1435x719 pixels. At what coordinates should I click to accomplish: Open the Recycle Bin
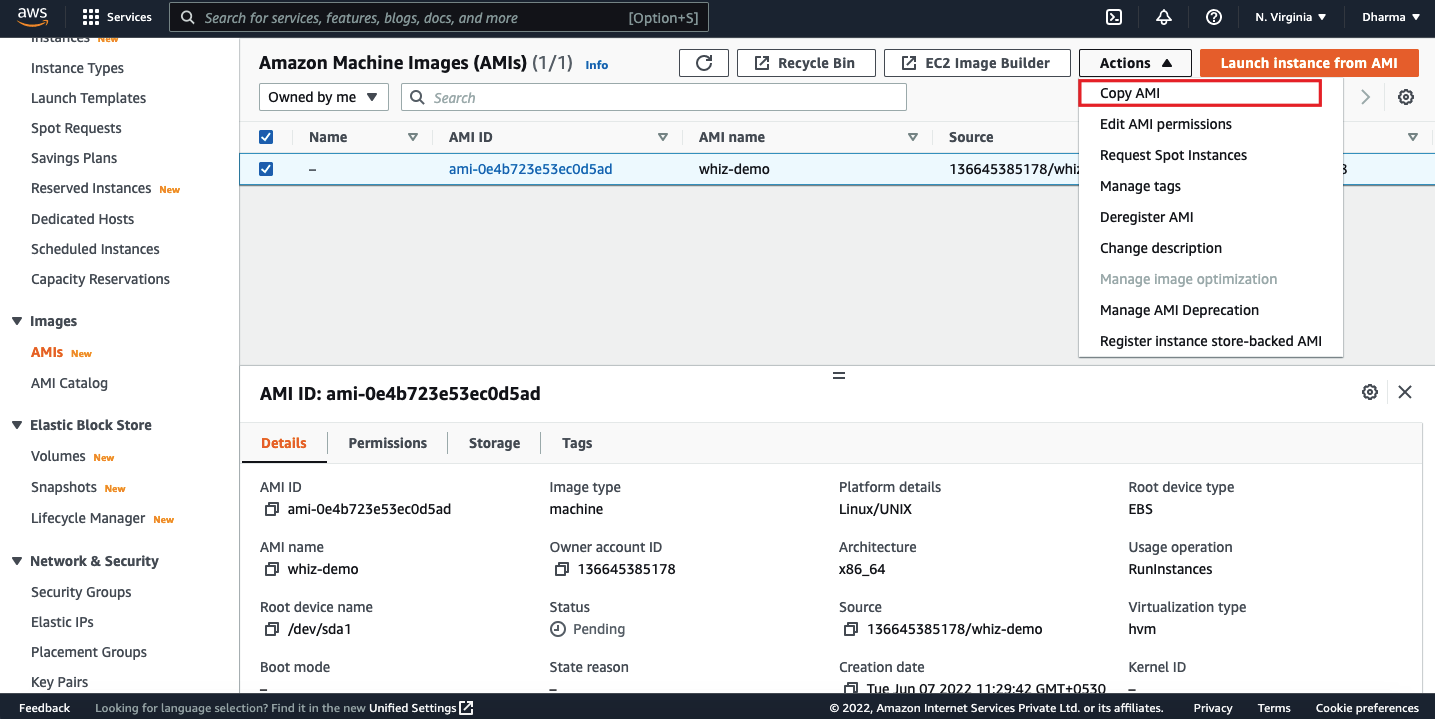point(806,63)
